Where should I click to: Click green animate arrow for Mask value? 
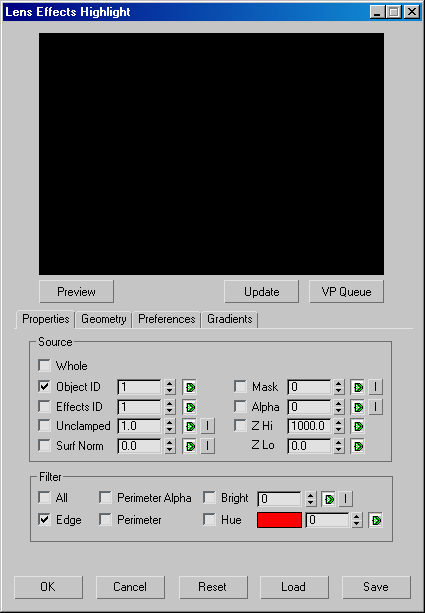click(x=357, y=387)
